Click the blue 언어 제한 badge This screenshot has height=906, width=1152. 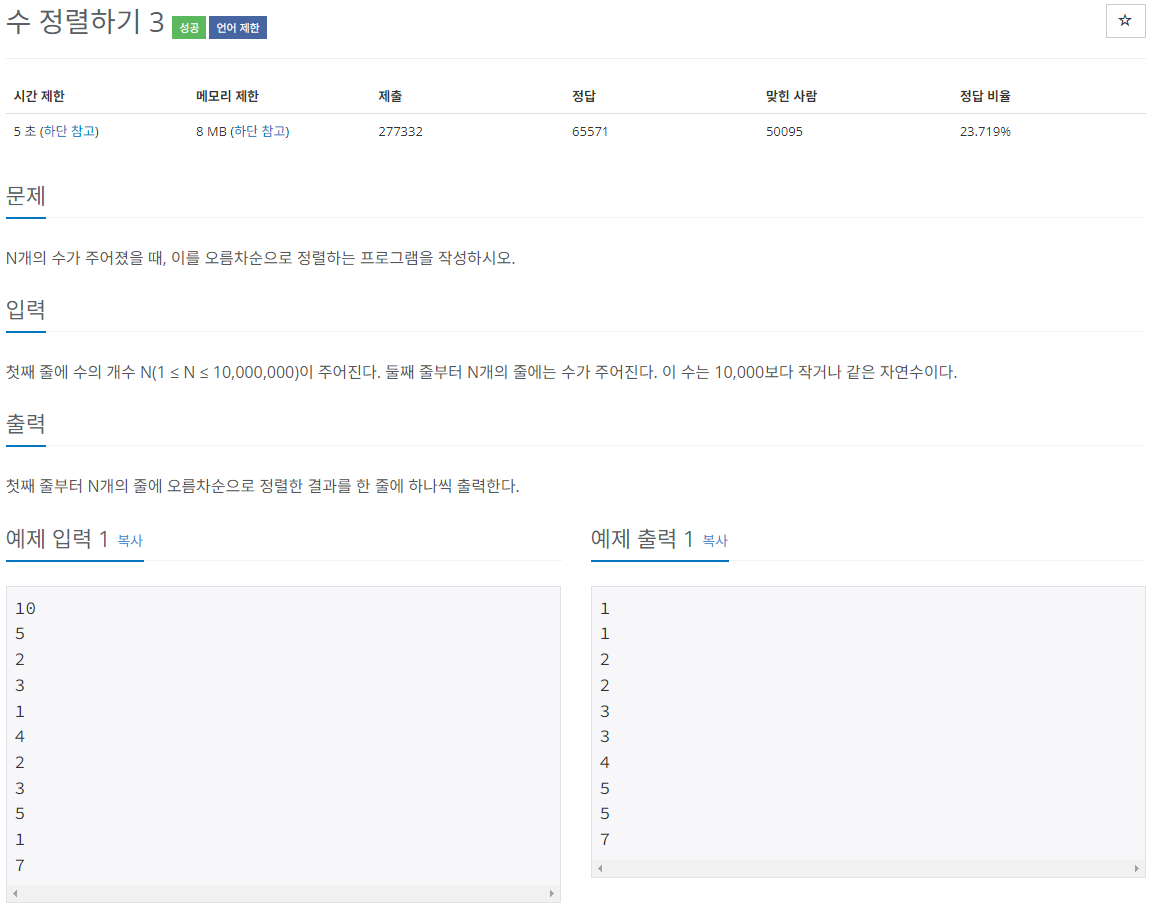coord(237,28)
